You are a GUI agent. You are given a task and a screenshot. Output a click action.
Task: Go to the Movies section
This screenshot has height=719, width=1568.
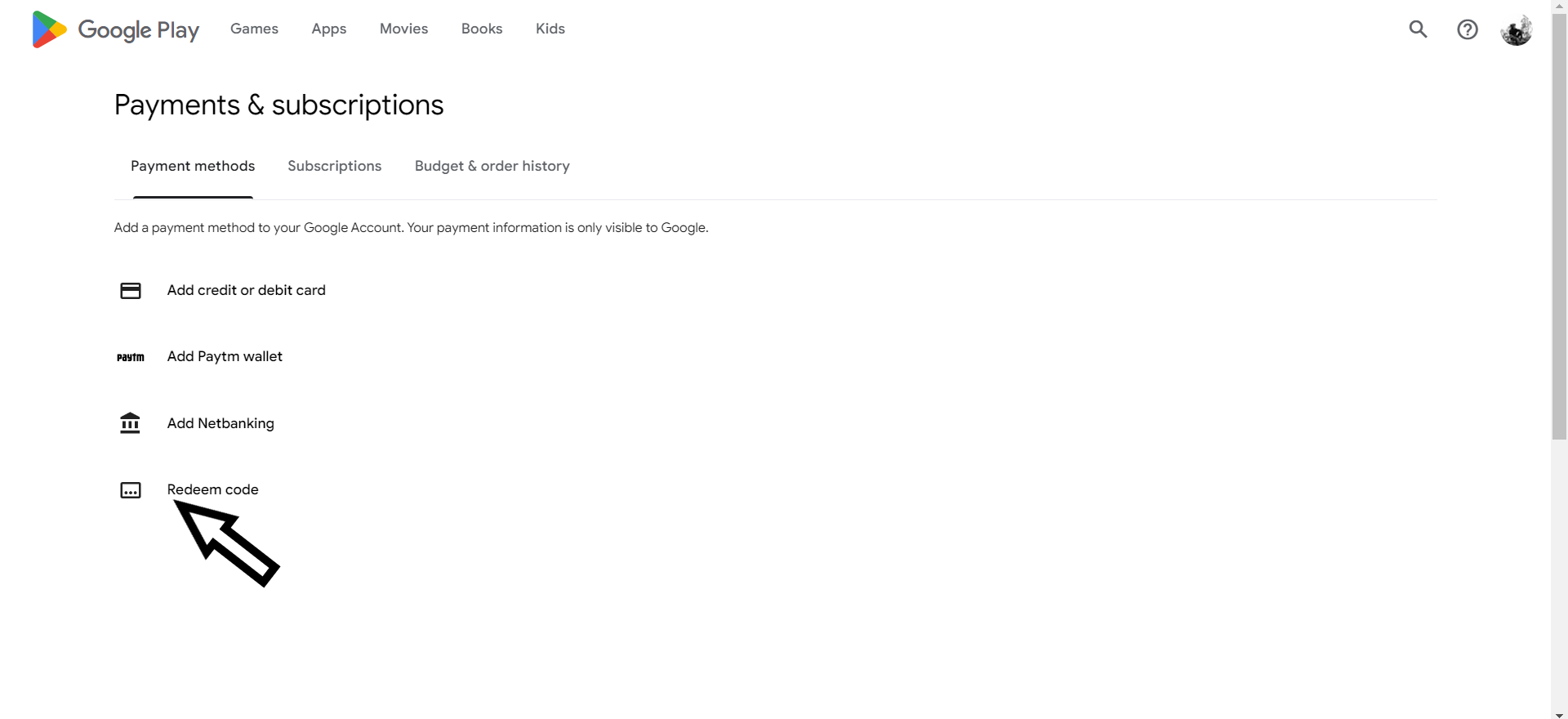403,29
